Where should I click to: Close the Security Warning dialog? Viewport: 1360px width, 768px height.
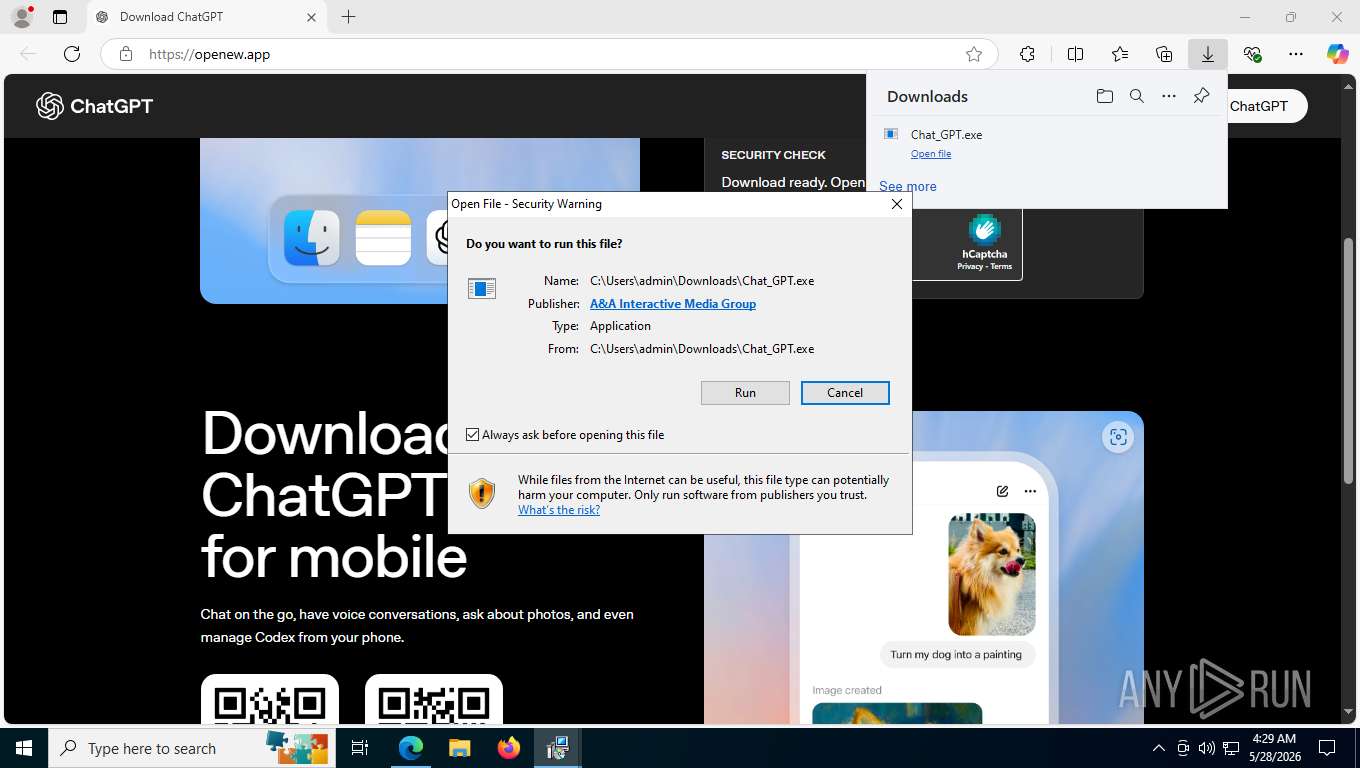click(x=897, y=204)
